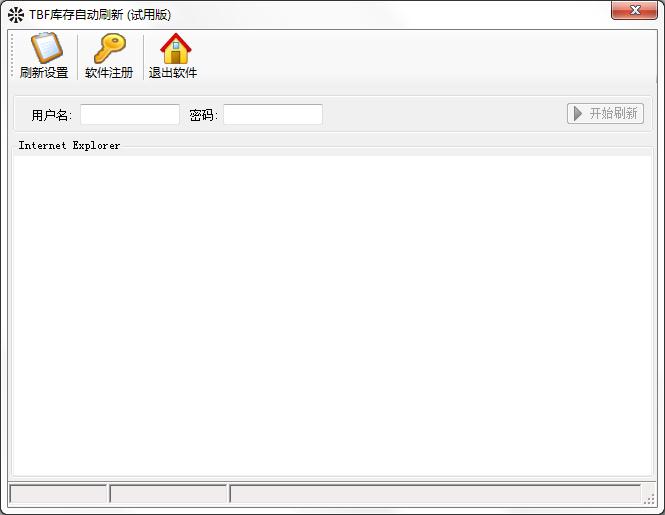The width and height of the screenshot is (665, 515).
Task: Focus the 用户名 input field
Action: 130,115
